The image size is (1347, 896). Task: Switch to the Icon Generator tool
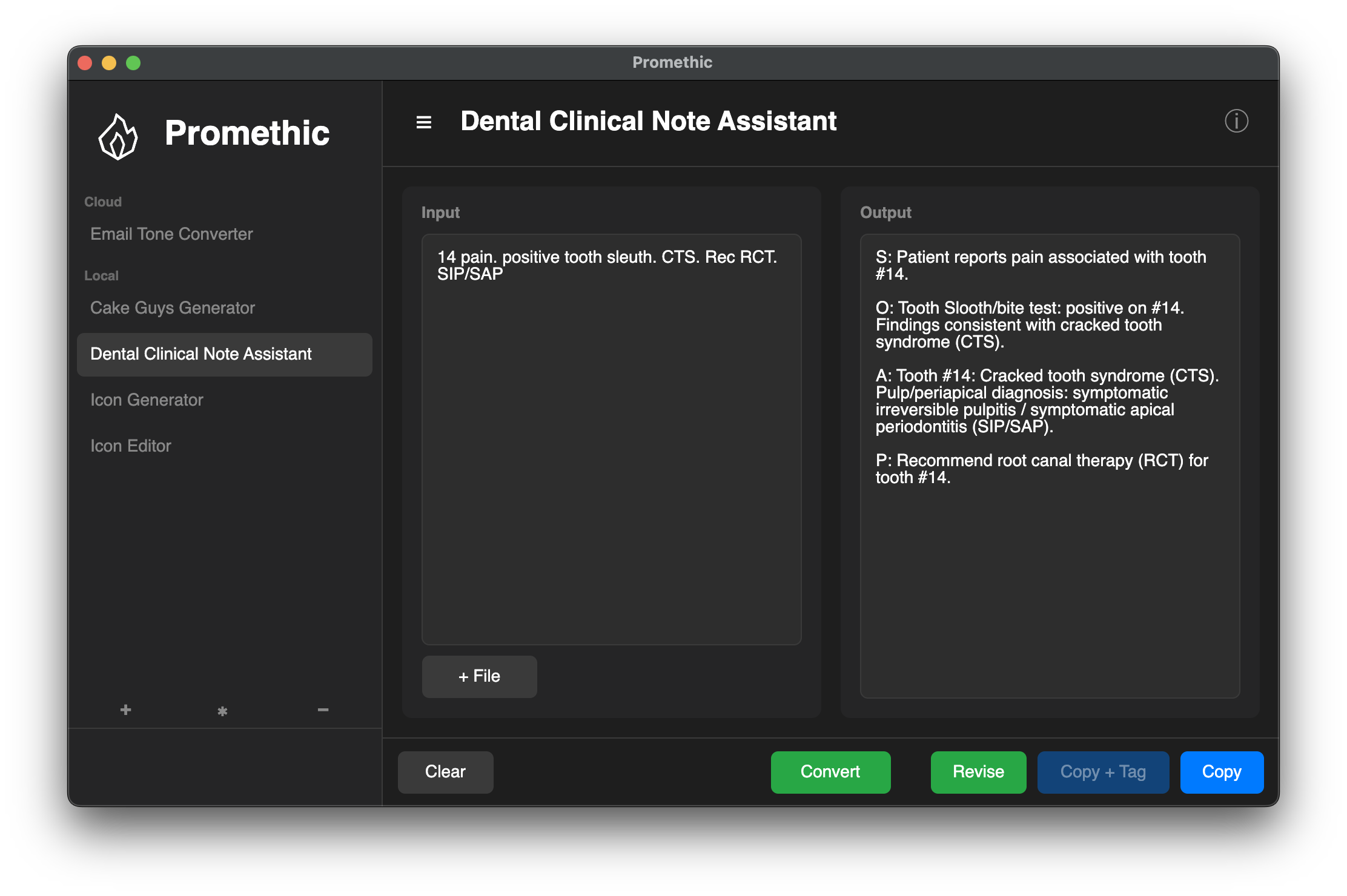147,400
